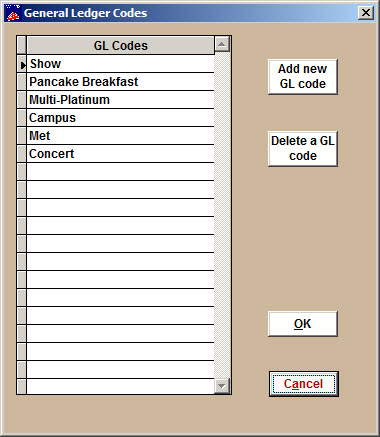Click the application icon in title bar
Viewport: 380px width, 437px height.
click(x=13, y=13)
